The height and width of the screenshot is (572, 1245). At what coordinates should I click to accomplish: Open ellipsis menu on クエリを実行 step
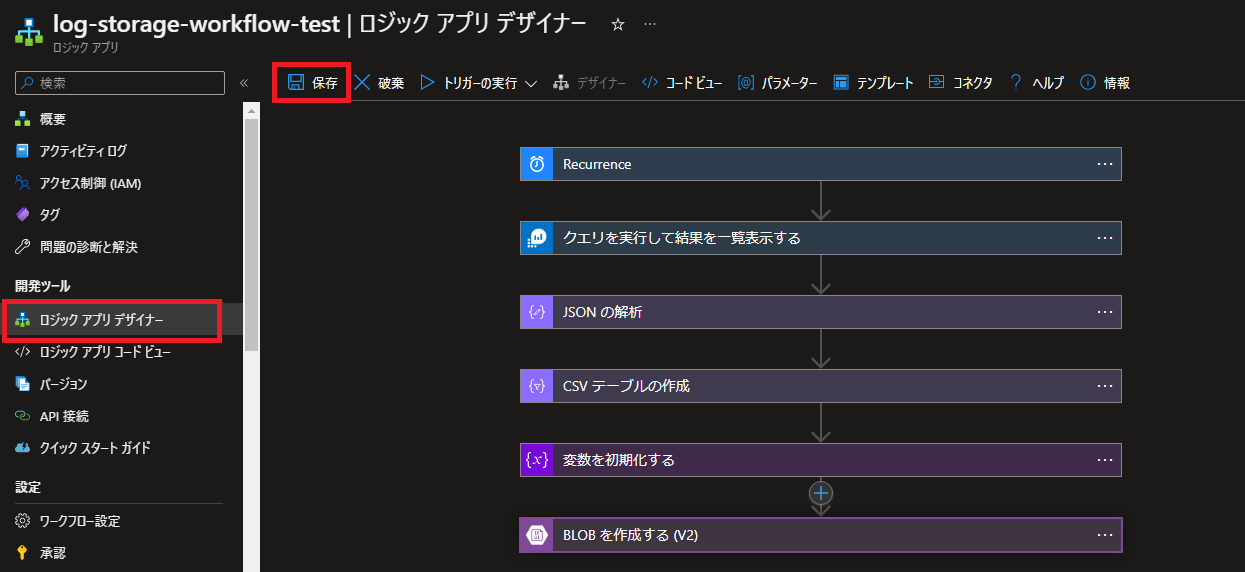(1104, 238)
